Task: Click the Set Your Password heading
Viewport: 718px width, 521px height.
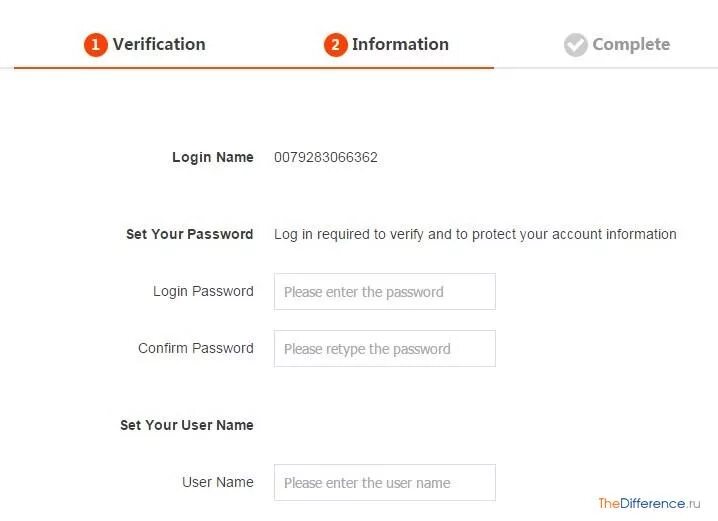Action: tap(189, 234)
